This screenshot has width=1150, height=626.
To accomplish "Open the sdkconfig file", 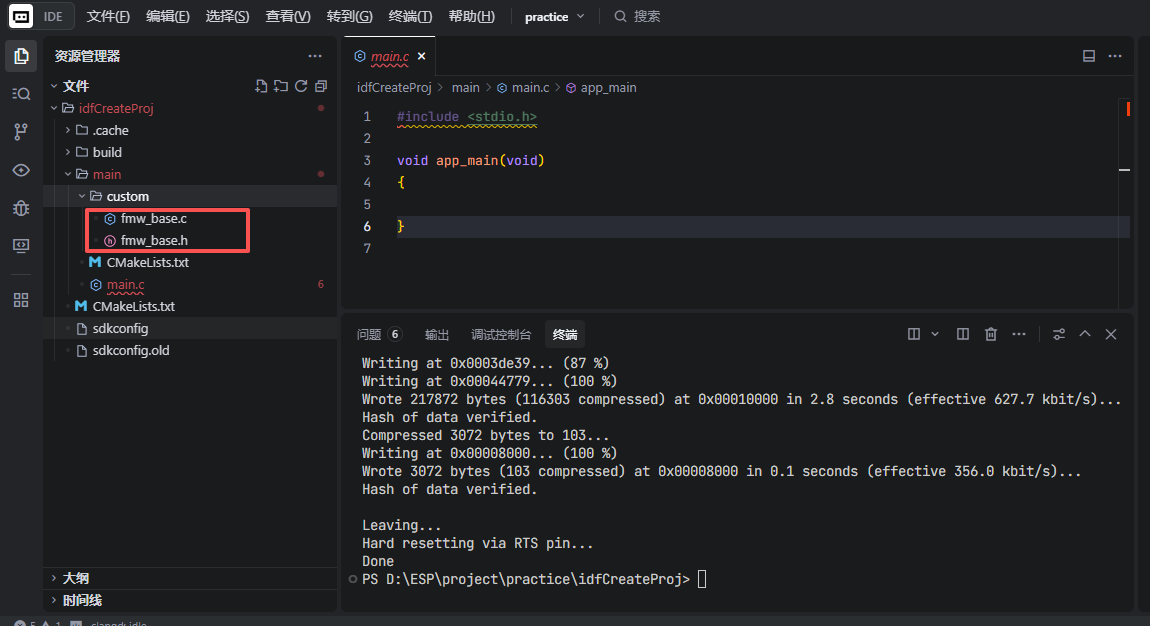I will click(x=120, y=328).
